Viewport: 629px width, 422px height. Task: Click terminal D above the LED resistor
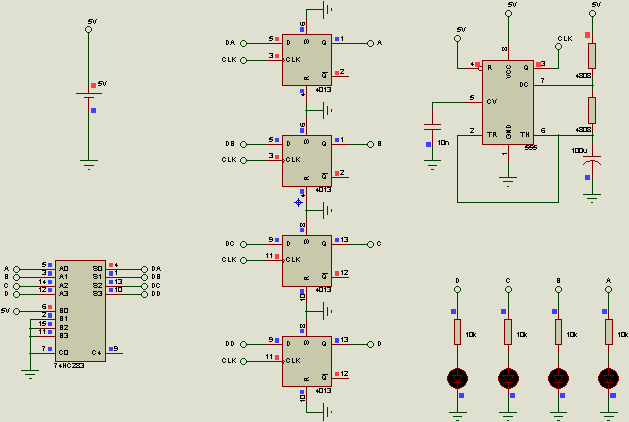pyautogui.click(x=457, y=290)
